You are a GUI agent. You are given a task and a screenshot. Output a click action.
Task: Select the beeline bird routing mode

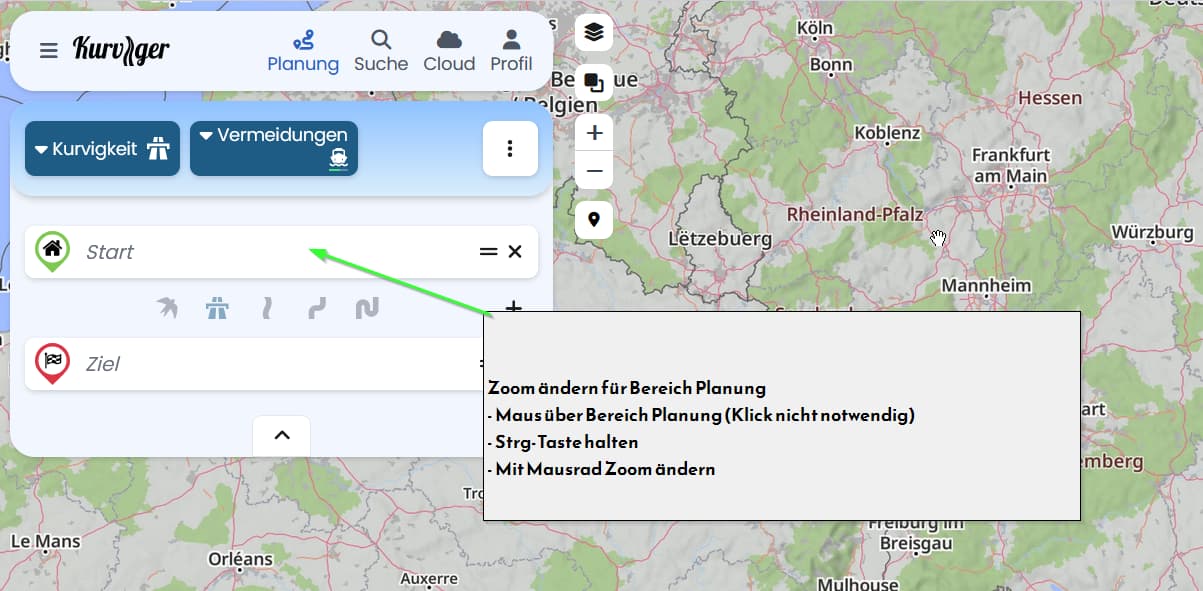pos(167,308)
